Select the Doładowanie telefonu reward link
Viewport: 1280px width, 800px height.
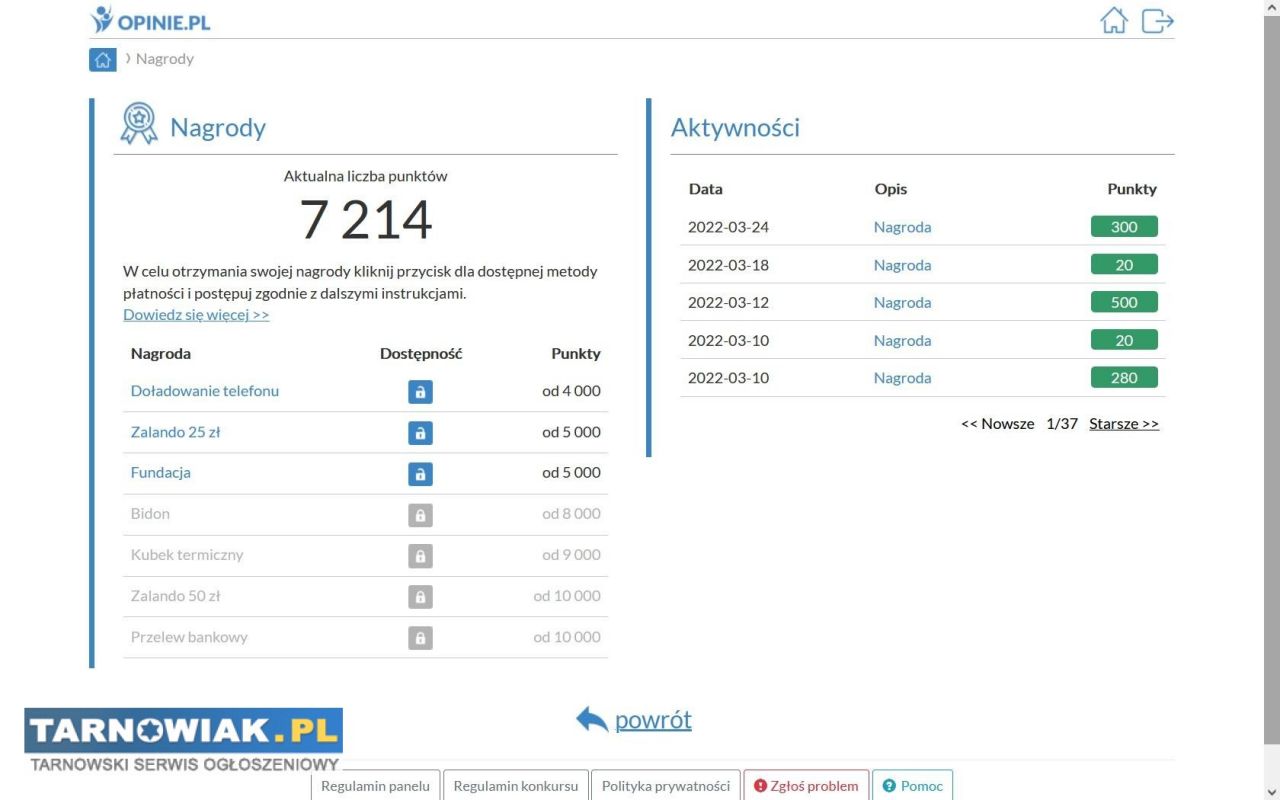(205, 391)
